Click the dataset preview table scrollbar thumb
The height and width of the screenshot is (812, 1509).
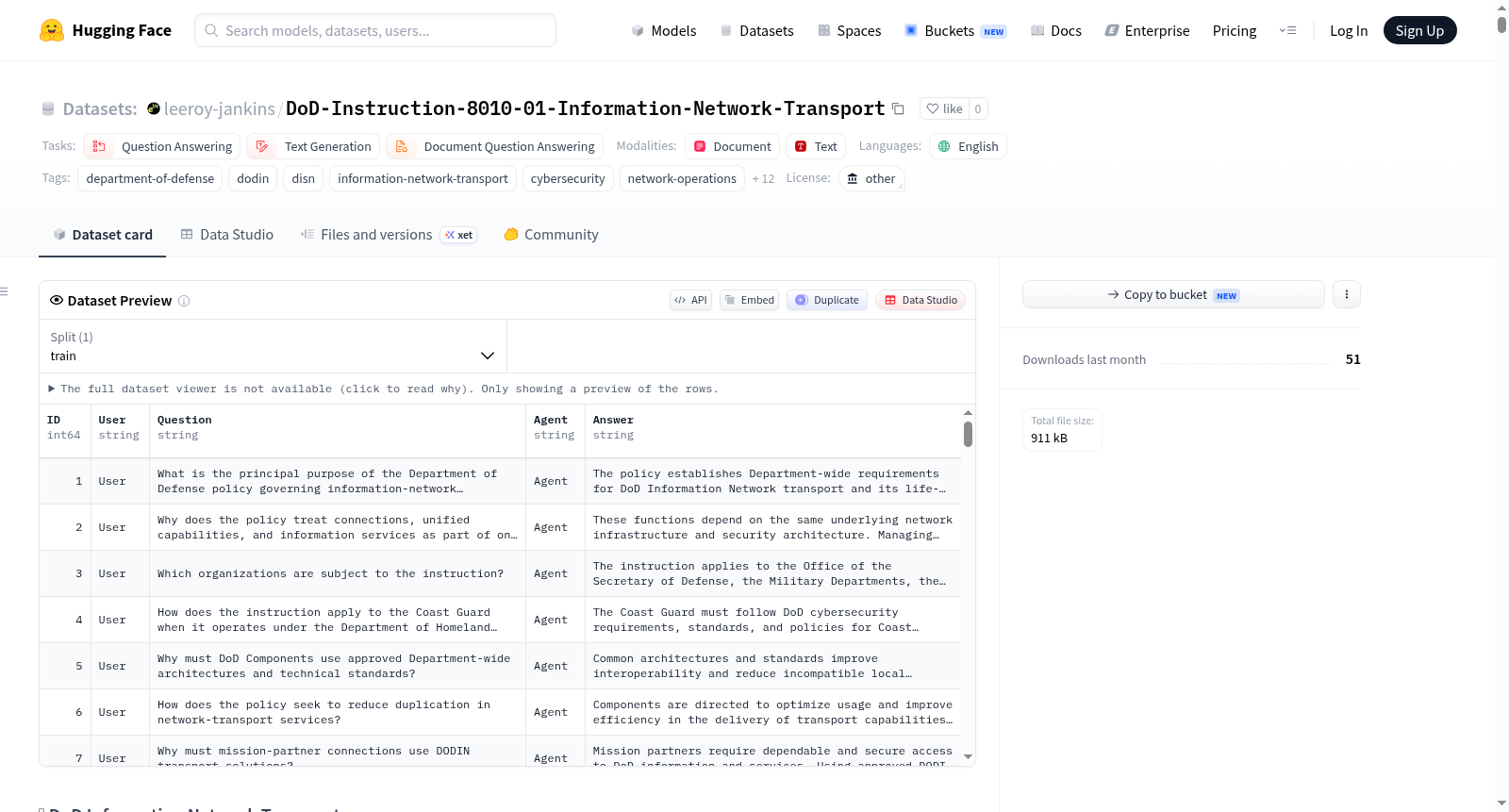tap(968, 434)
